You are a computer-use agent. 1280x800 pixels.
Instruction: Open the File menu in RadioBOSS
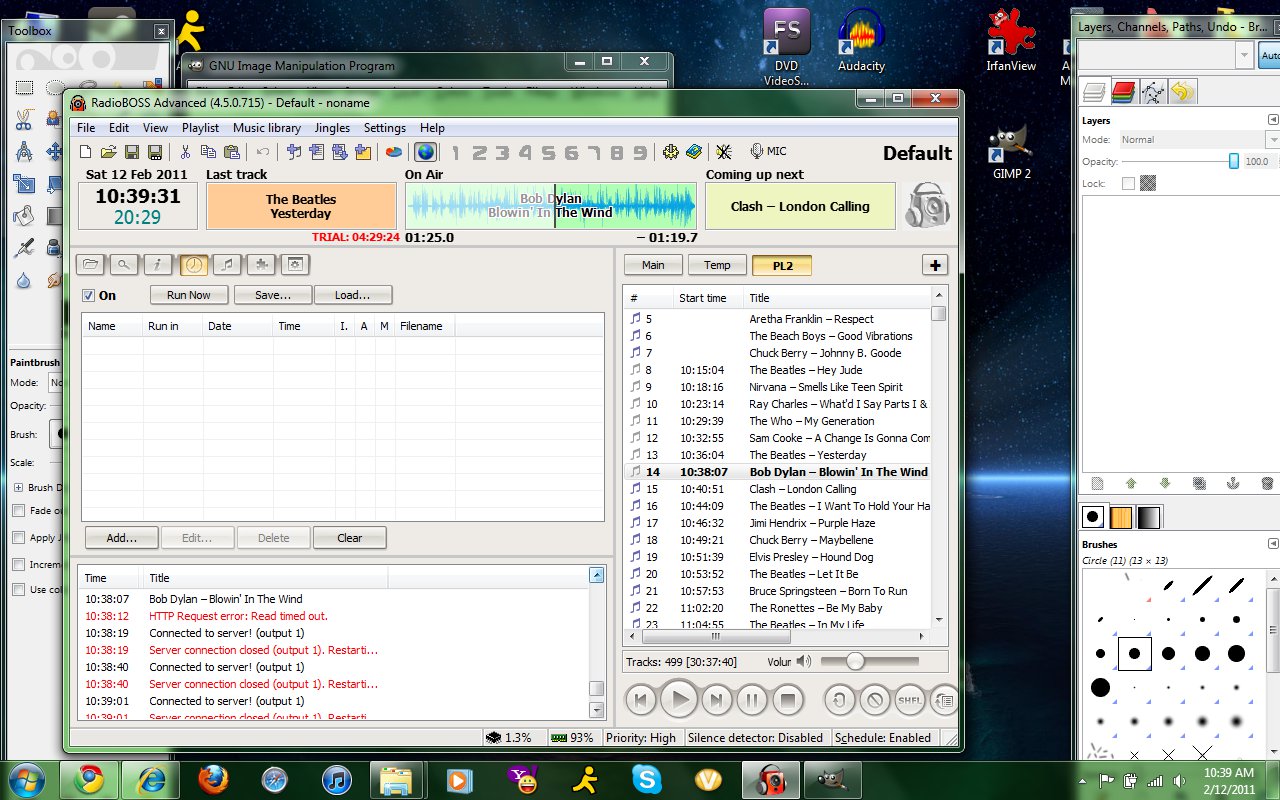point(86,128)
